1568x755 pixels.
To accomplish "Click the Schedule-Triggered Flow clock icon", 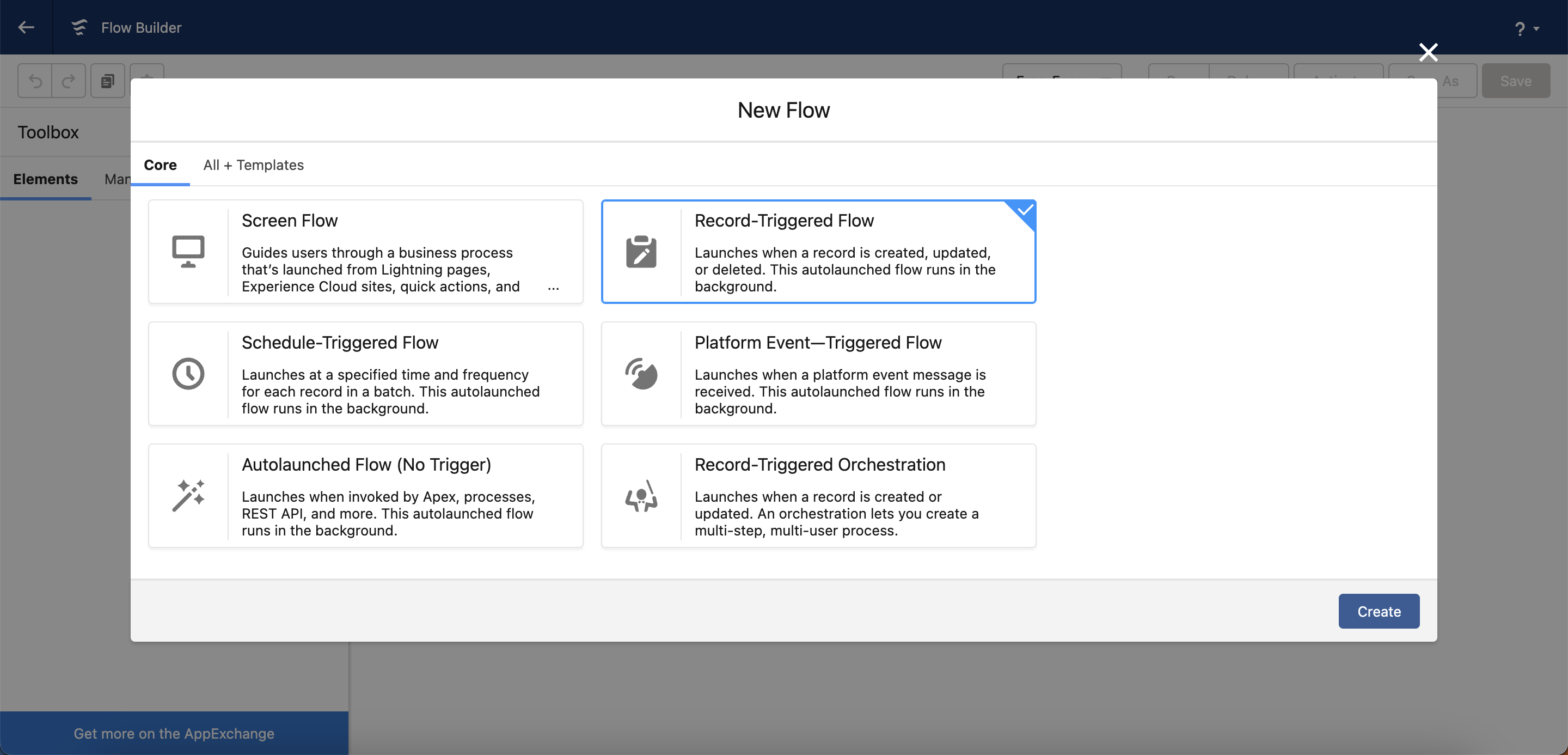I will [188, 373].
